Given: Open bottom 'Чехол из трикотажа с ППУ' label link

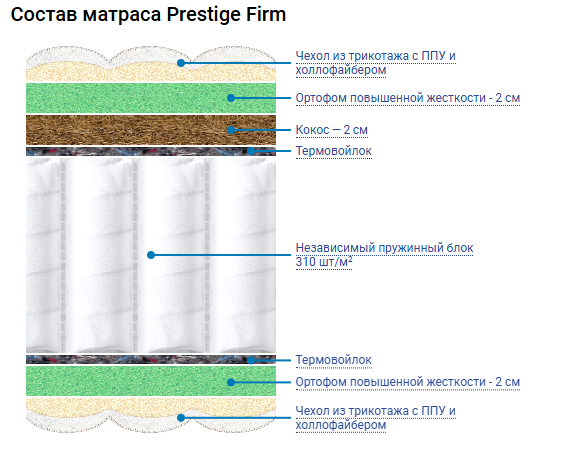Looking at the screenshot, I should (376, 418).
